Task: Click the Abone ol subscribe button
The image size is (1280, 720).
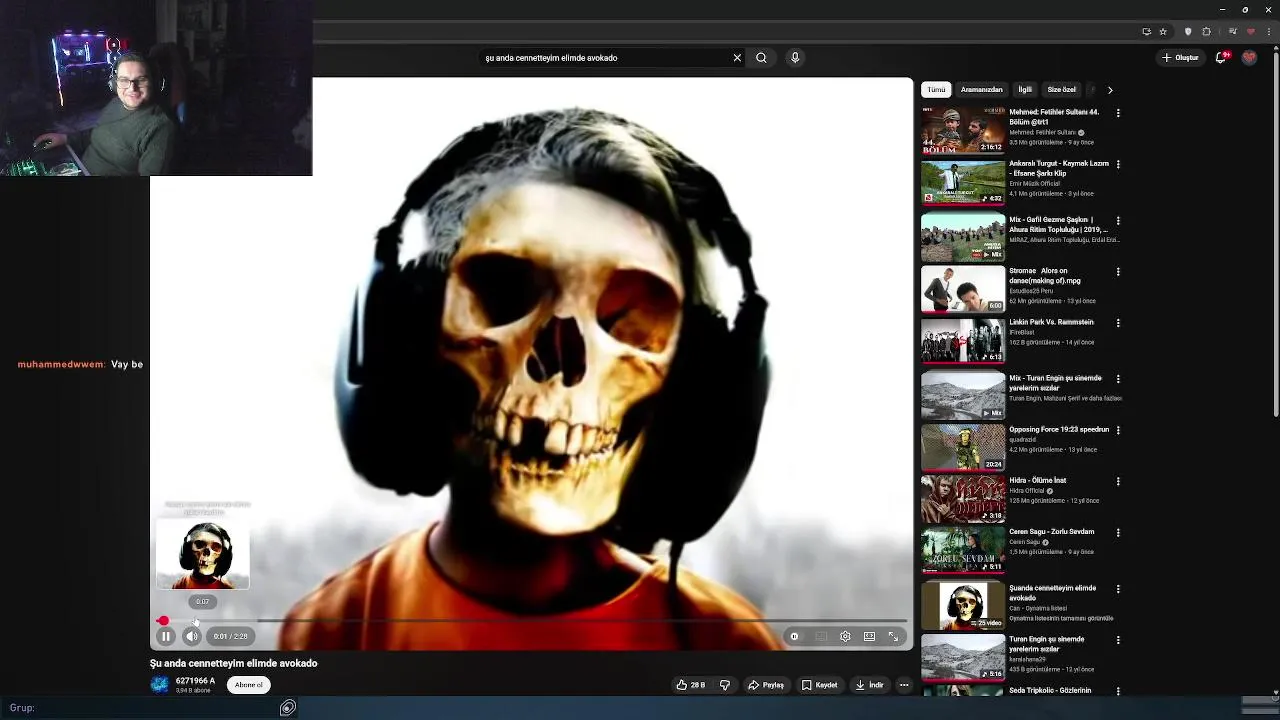Action: (x=248, y=685)
